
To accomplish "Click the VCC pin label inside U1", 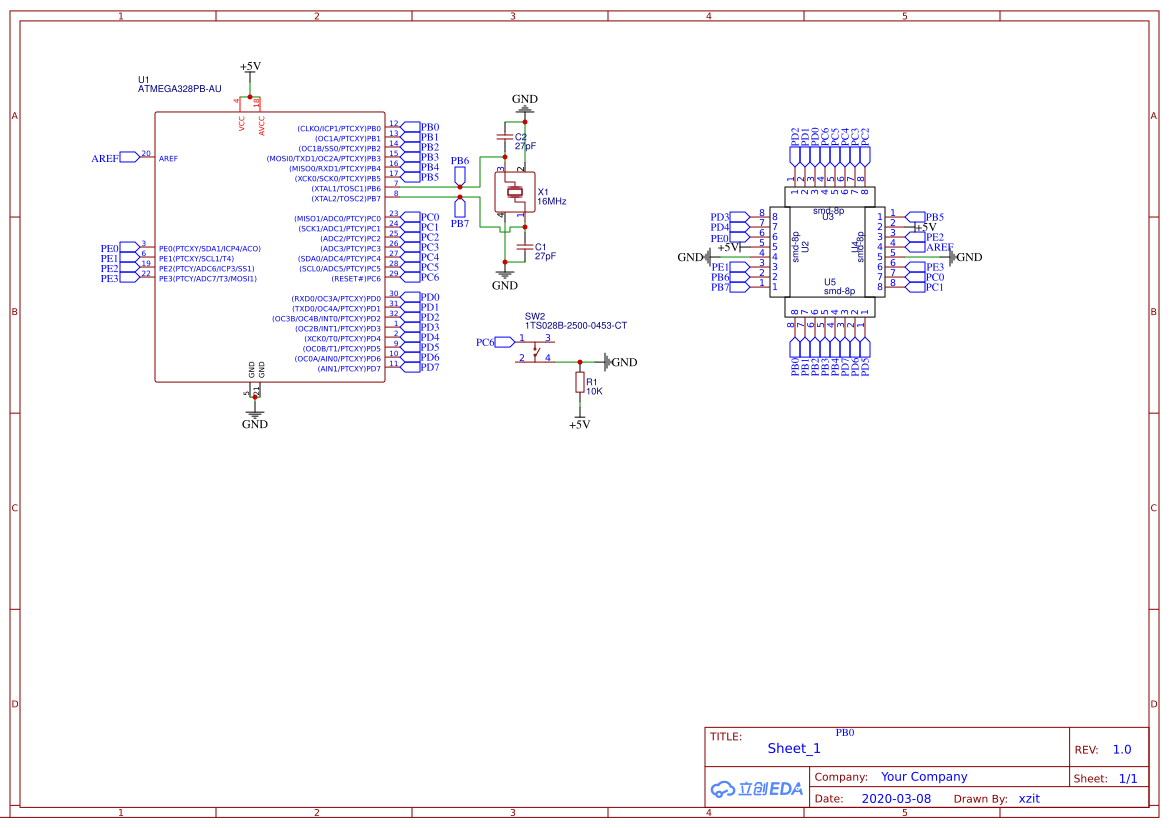I will pos(242,124).
